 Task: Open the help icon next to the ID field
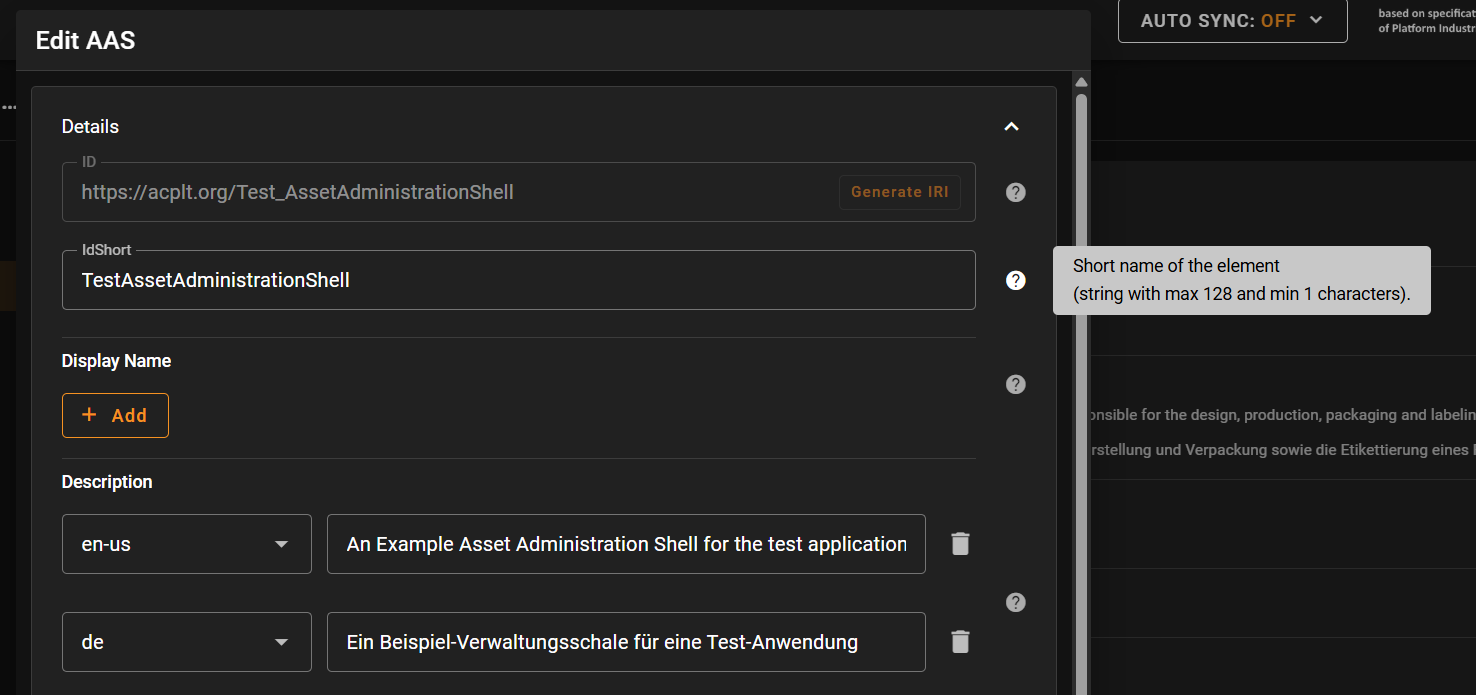pyautogui.click(x=1015, y=192)
